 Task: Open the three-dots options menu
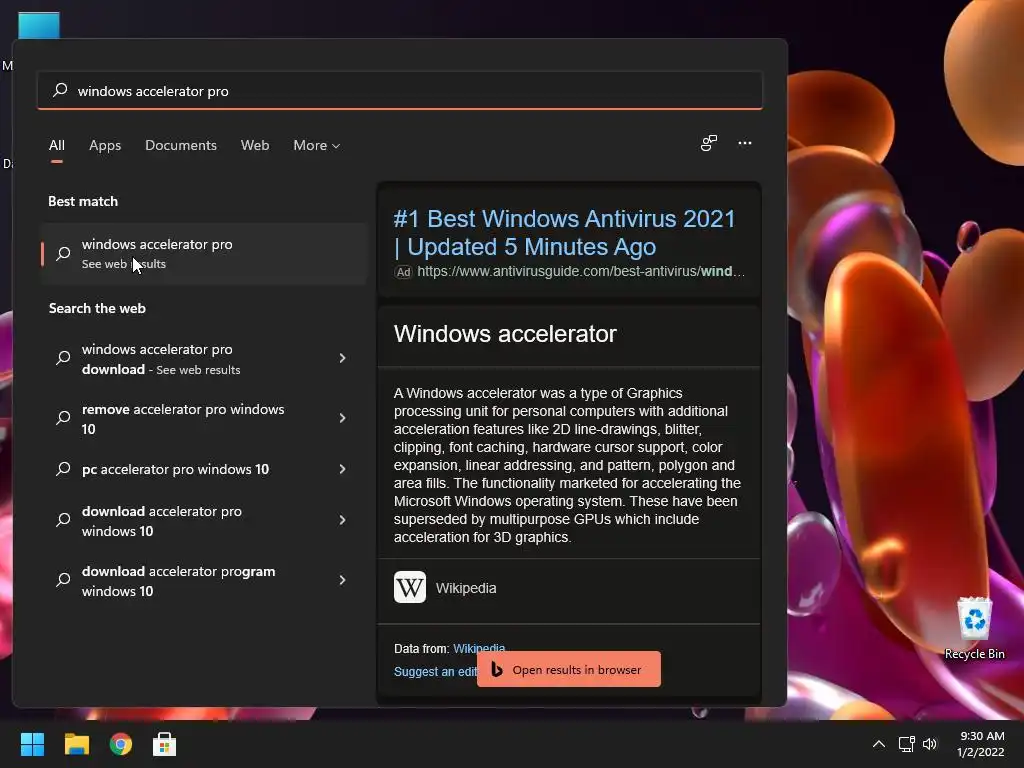click(744, 143)
